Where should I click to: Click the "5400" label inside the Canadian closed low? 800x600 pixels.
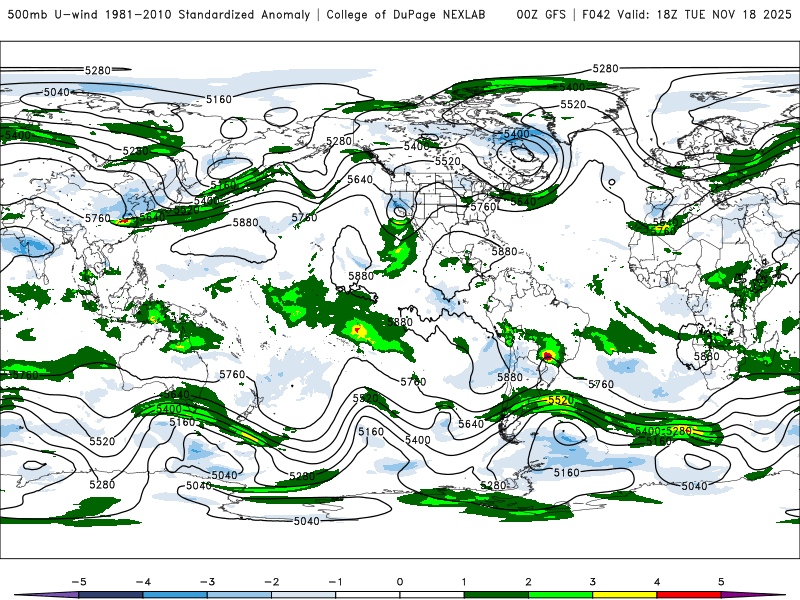coord(516,134)
